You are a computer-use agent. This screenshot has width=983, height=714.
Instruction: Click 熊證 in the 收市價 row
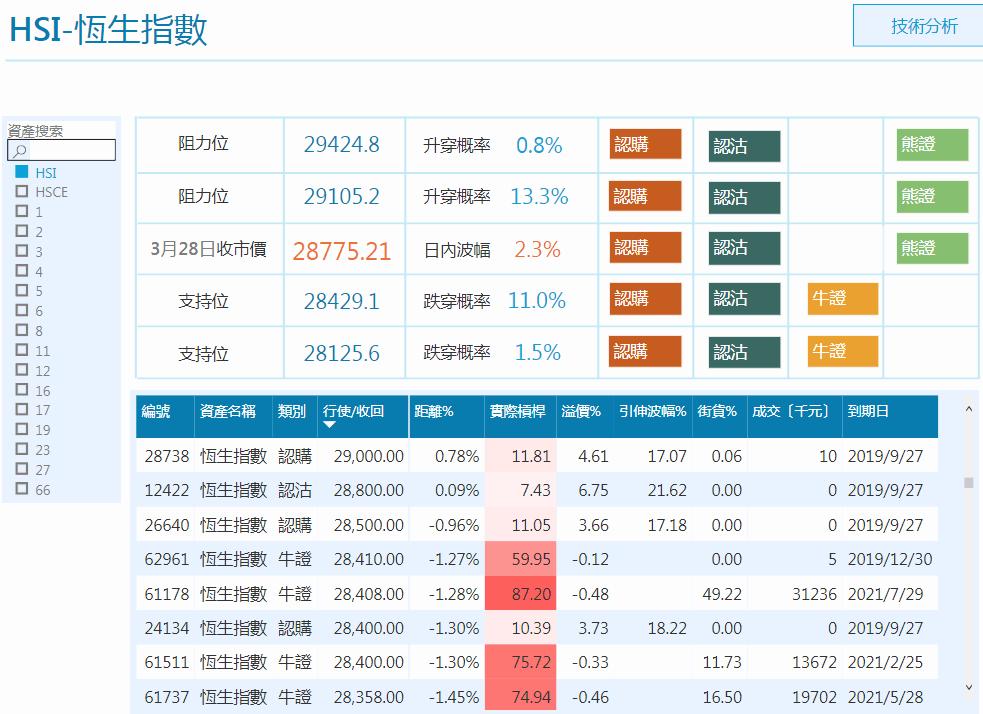(931, 248)
